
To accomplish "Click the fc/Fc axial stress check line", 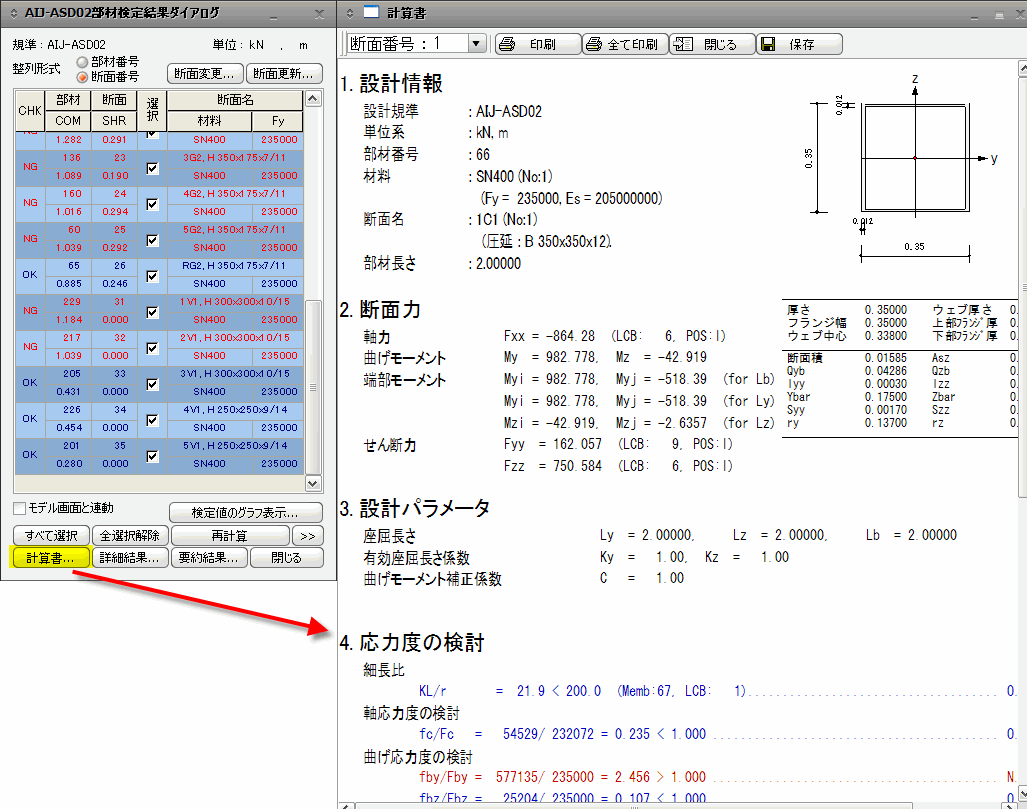I will click(717, 734).
